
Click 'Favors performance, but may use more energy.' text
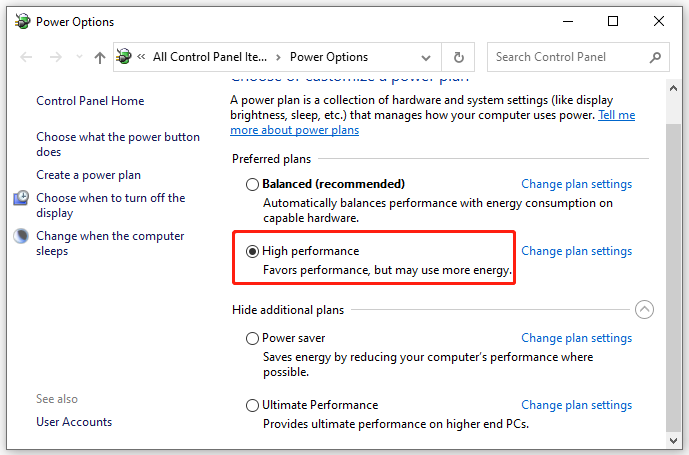[387, 270]
